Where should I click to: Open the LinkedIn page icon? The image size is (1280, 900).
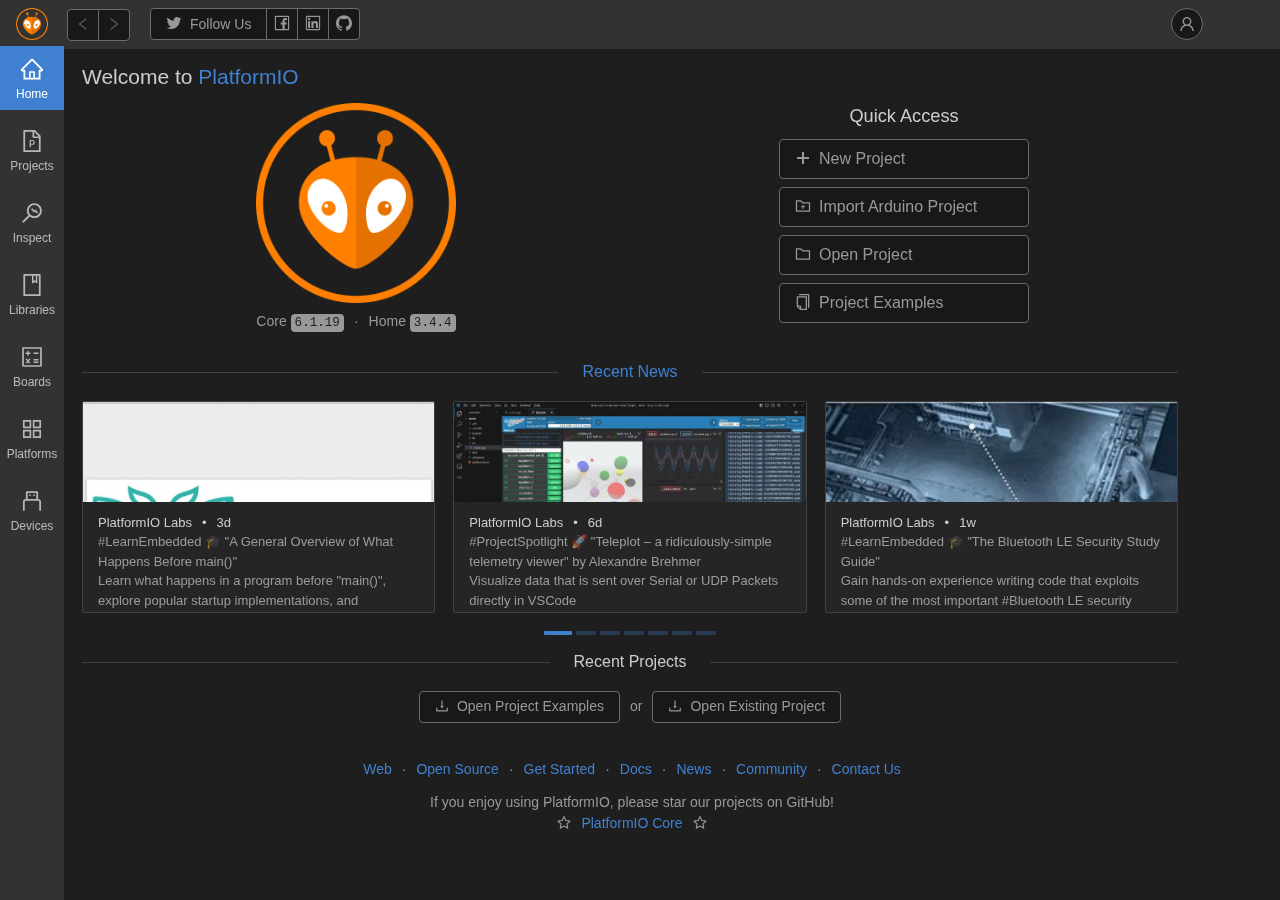[x=313, y=24]
